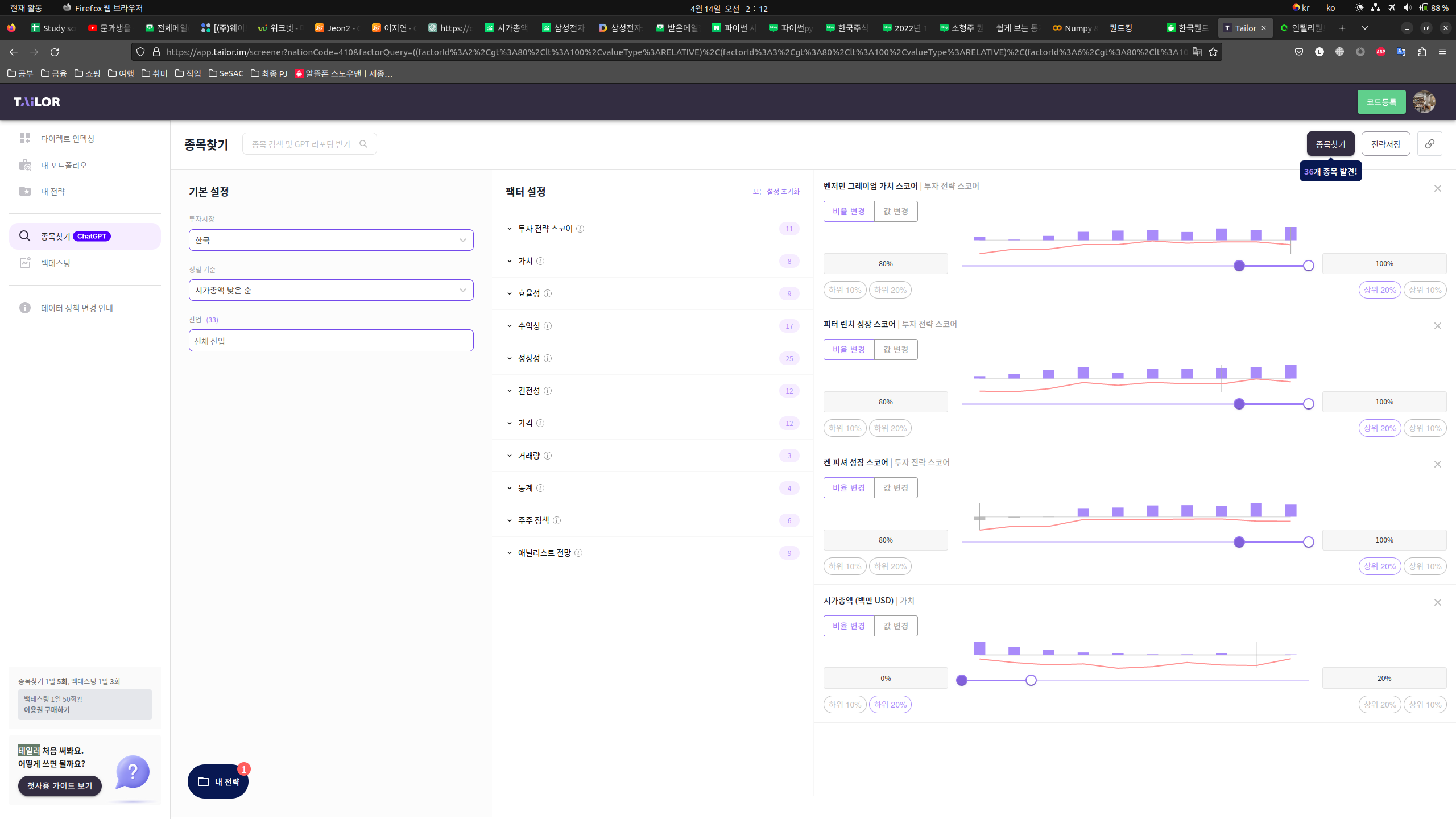This screenshot has height=819, width=1456.
Task: Toggle 하위 20% chip for 시가총액
Action: [x=890, y=704]
